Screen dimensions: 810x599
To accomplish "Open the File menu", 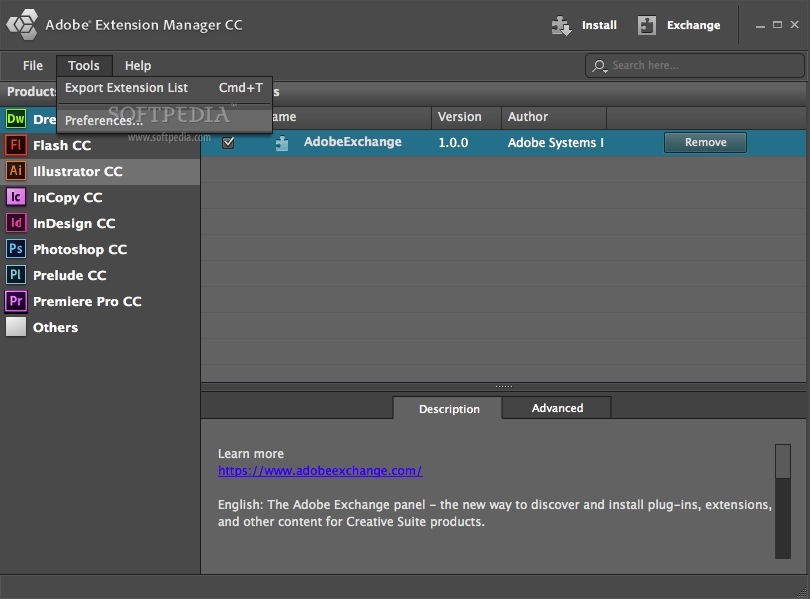I will (30, 65).
